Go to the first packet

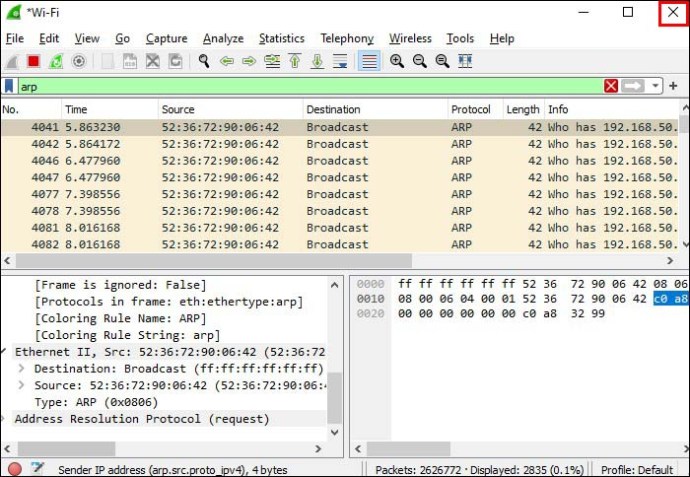295,61
